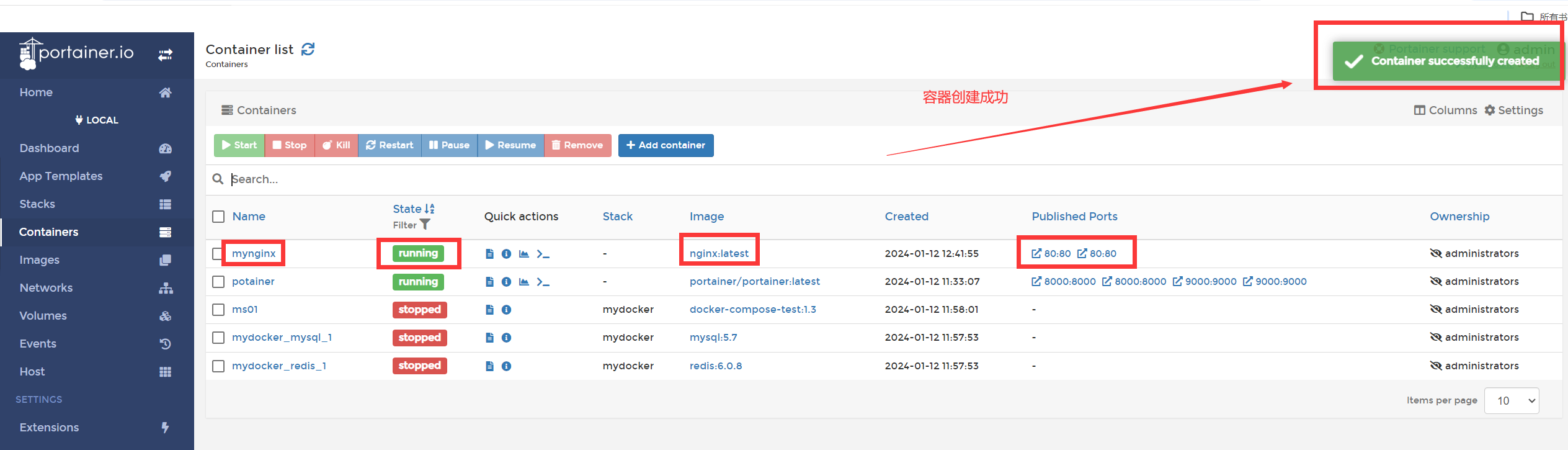Image resolution: width=1568 pixels, height=450 pixels.
Task: Open Events in sidebar
Action: pos(97,344)
